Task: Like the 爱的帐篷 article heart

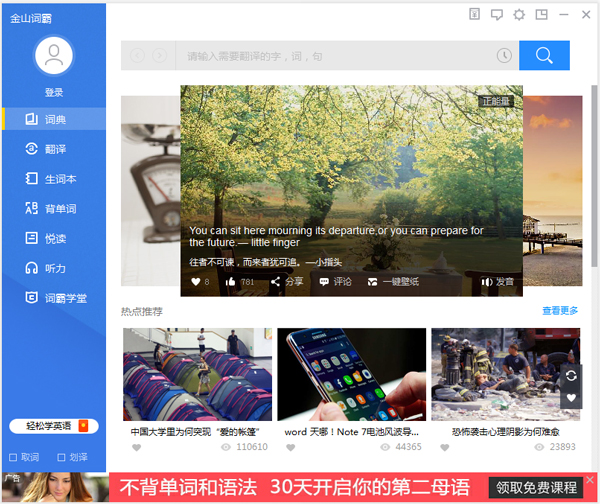Action: 137,447
